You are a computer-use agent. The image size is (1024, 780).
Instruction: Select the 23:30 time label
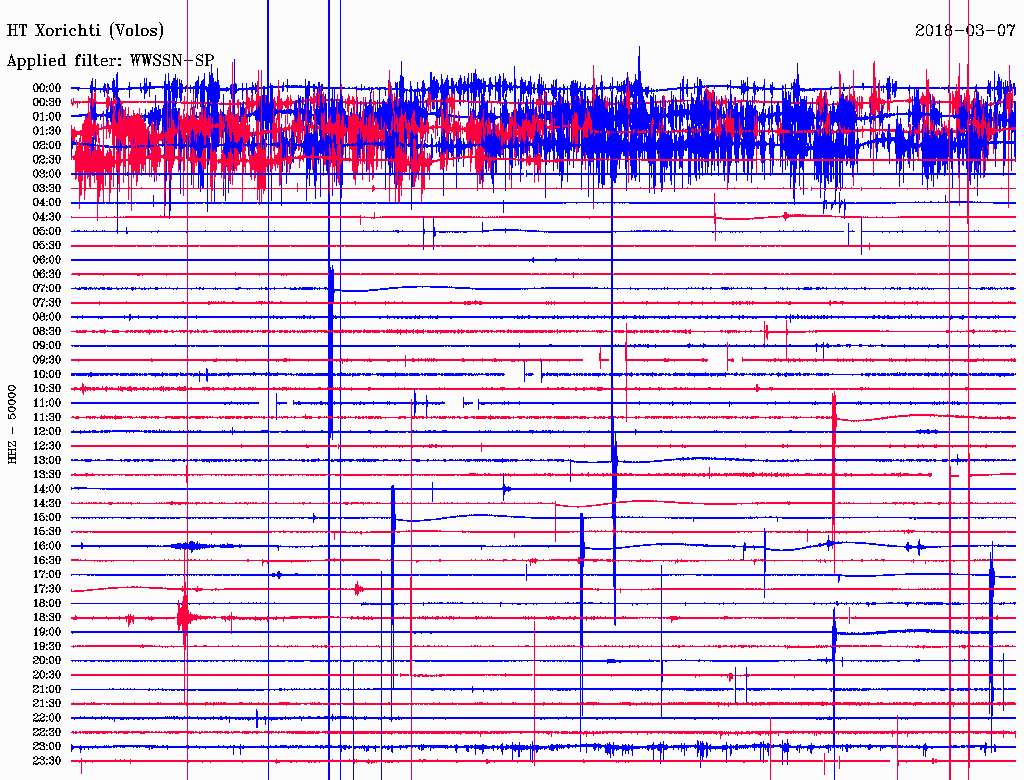tap(47, 761)
